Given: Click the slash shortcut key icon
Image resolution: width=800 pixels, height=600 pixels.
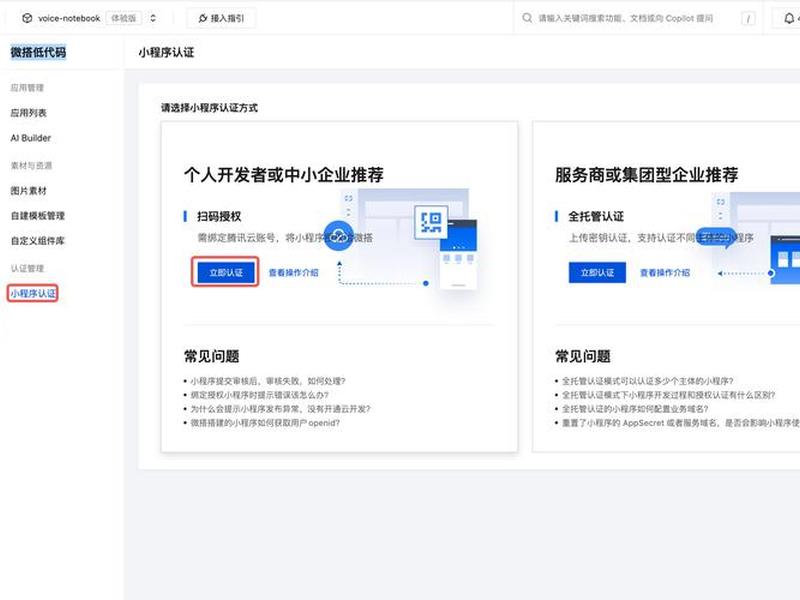Looking at the screenshot, I should click(748, 19).
